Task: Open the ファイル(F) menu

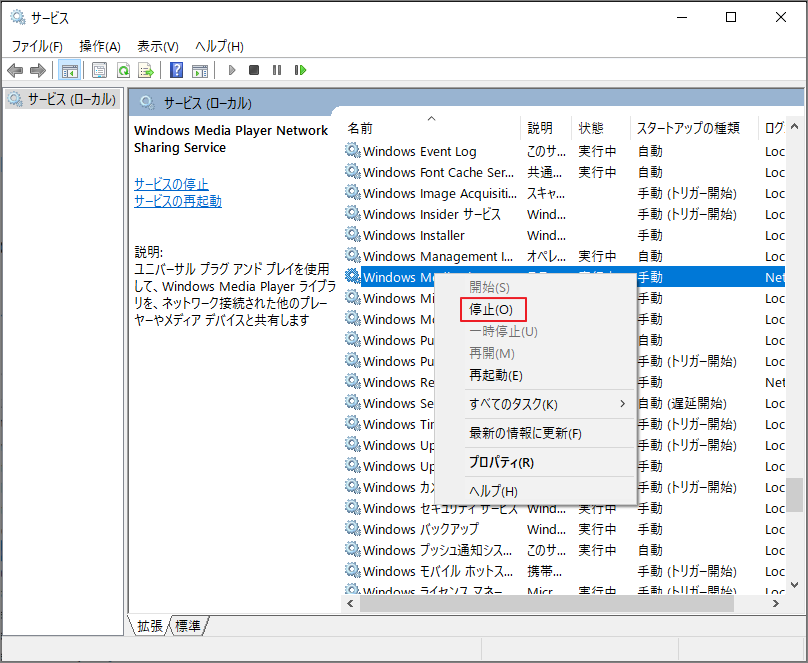Action: pos(37,46)
